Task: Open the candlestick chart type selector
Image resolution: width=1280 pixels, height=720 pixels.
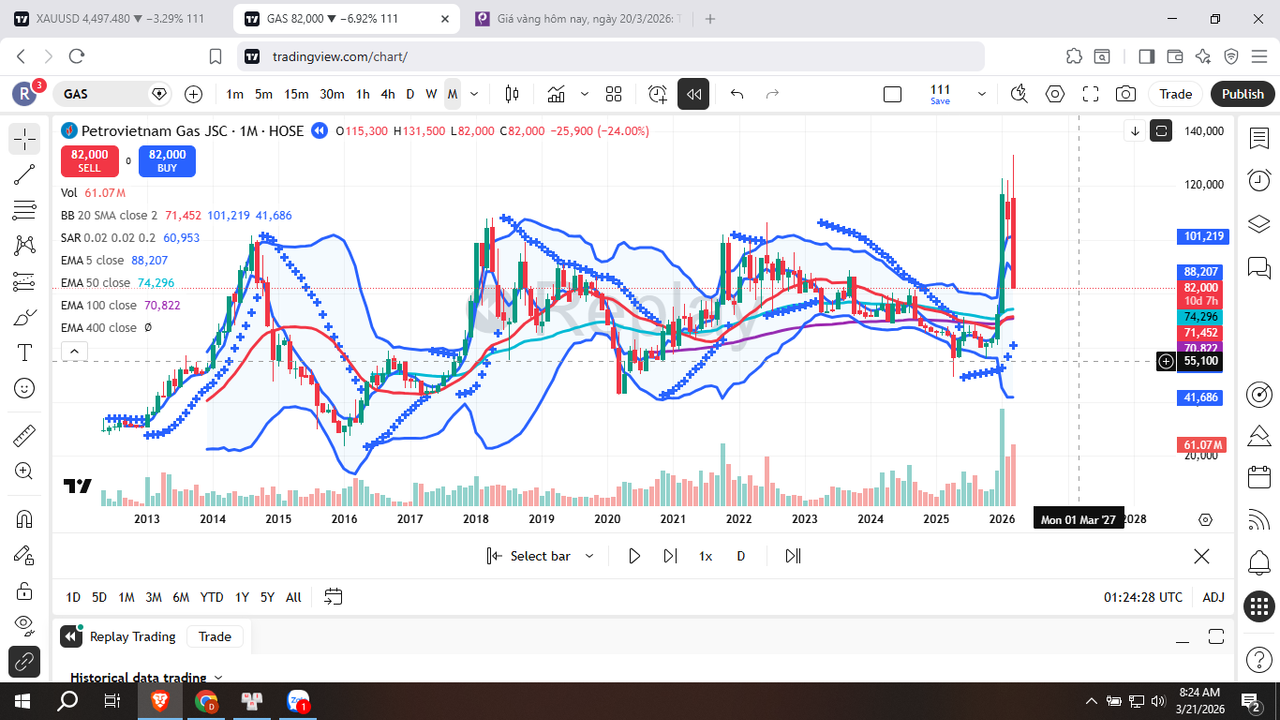Action: coord(512,94)
